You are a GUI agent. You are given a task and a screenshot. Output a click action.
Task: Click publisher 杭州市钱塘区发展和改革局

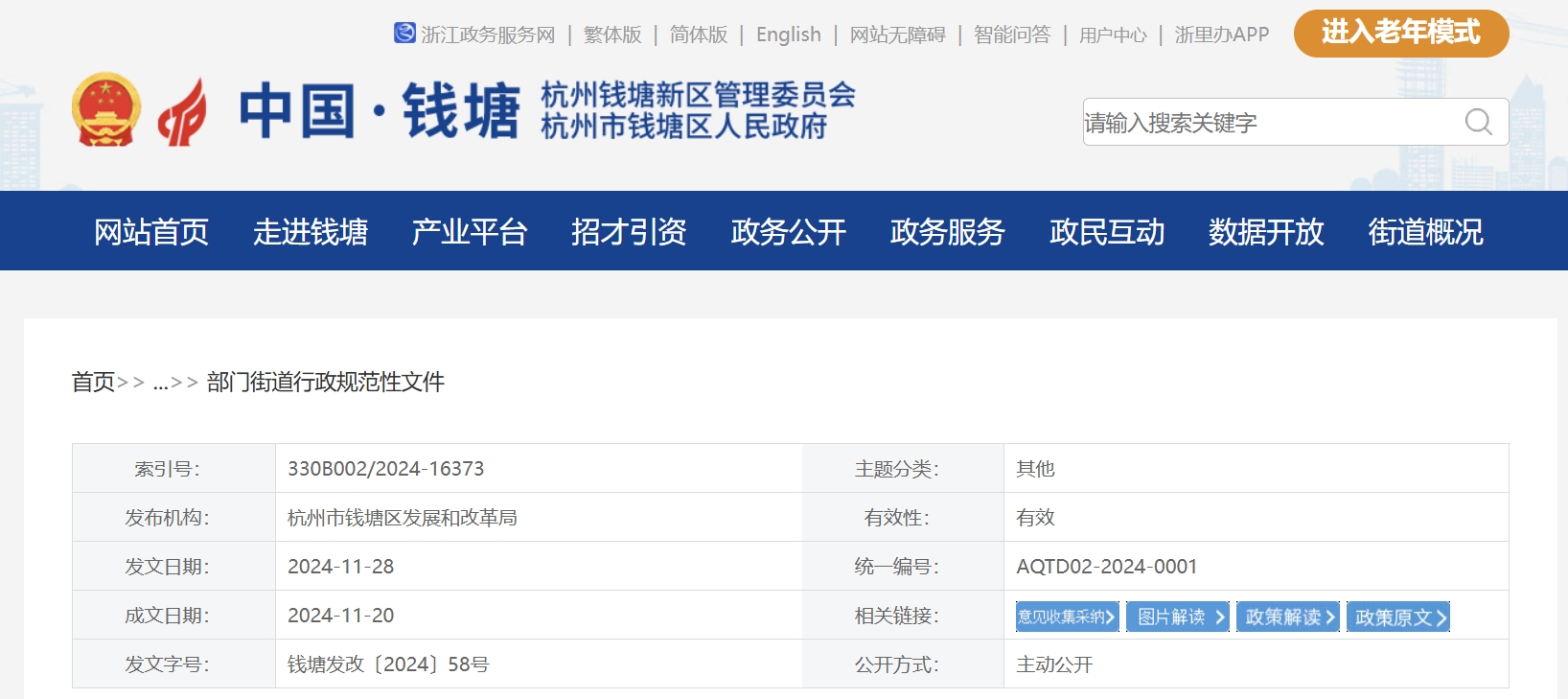(403, 518)
